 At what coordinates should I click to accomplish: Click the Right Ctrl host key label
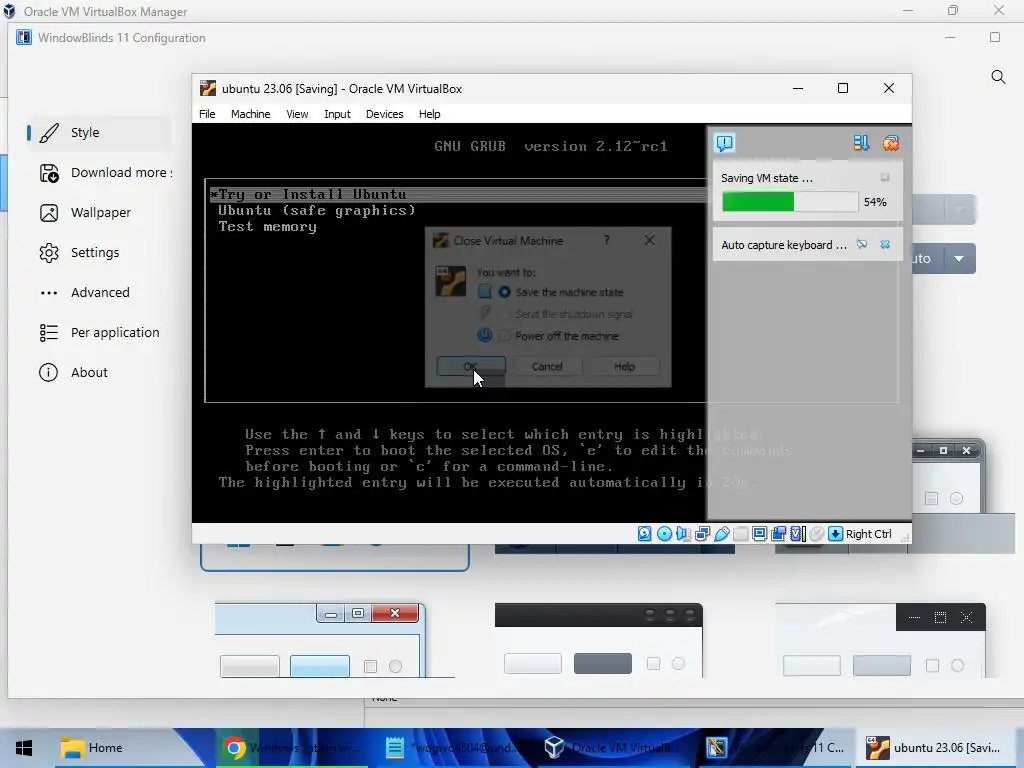(869, 534)
